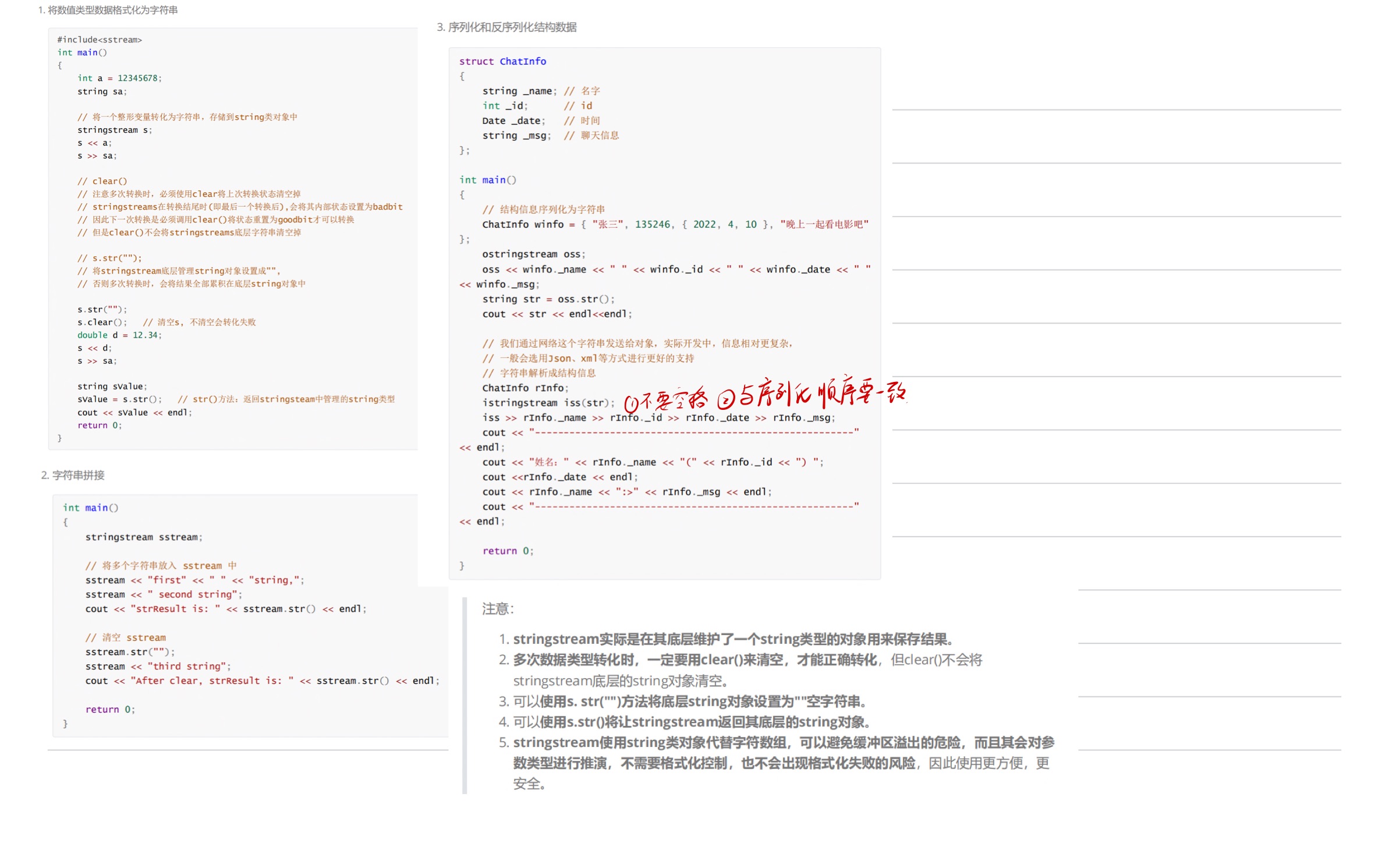Click the 'ostringstream oss;' line
Image resolution: width=1389 pixels, height=868 pixels.
click(533, 254)
